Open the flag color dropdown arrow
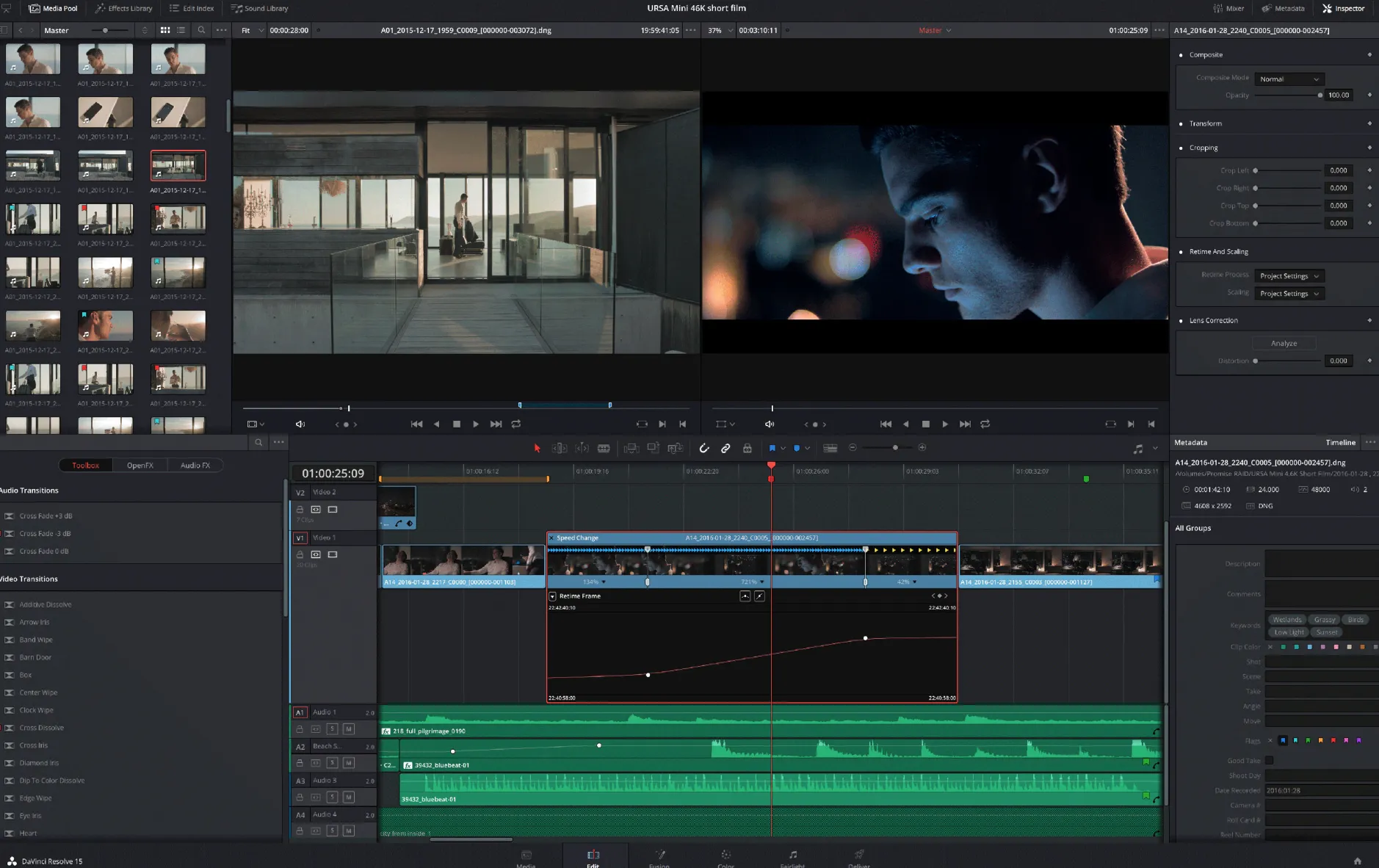1379x868 pixels. coord(783,448)
